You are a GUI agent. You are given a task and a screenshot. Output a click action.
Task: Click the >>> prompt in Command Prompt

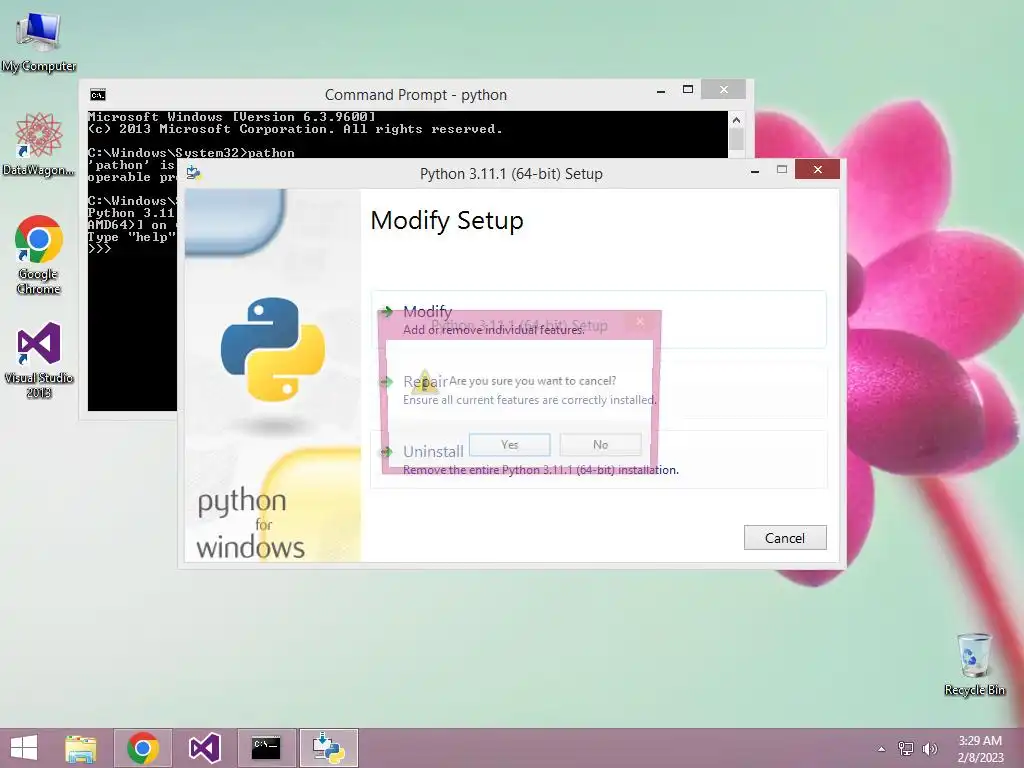coord(99,249)
